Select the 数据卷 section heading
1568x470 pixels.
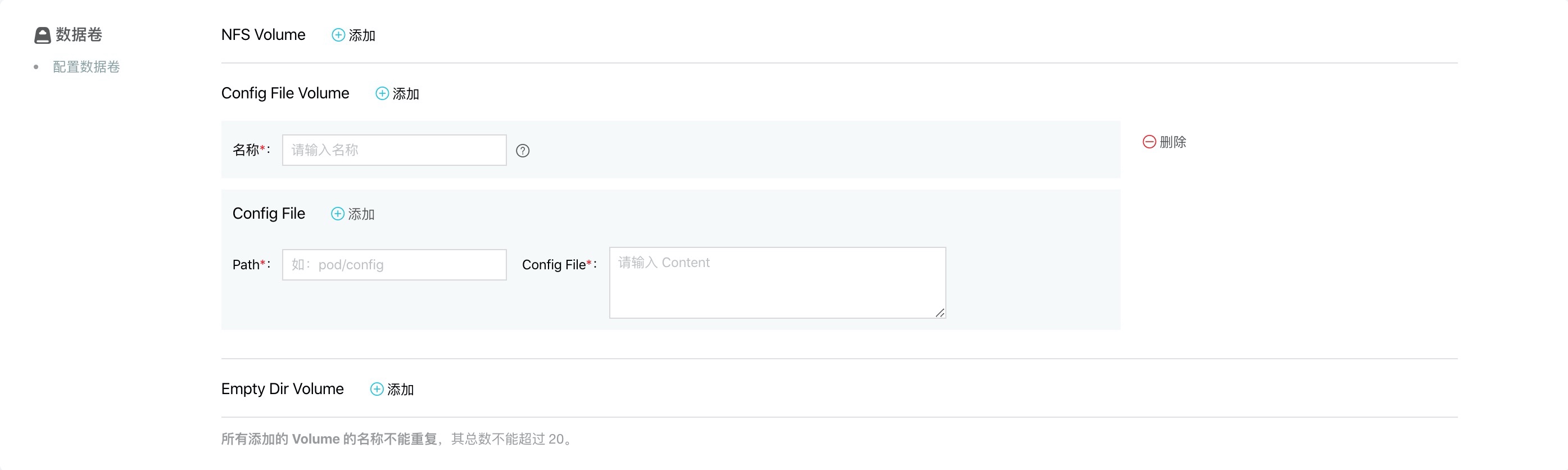[x=79, y=35]
